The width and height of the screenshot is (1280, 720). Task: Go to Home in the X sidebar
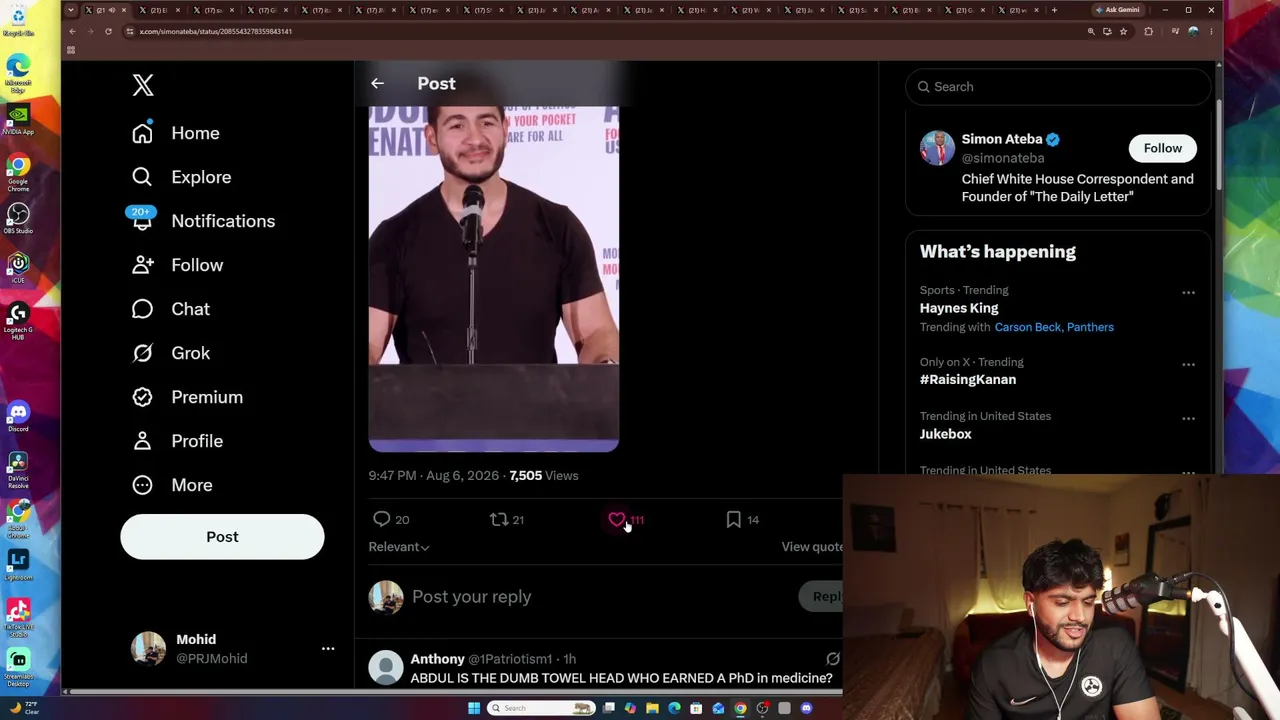(195, 133)
